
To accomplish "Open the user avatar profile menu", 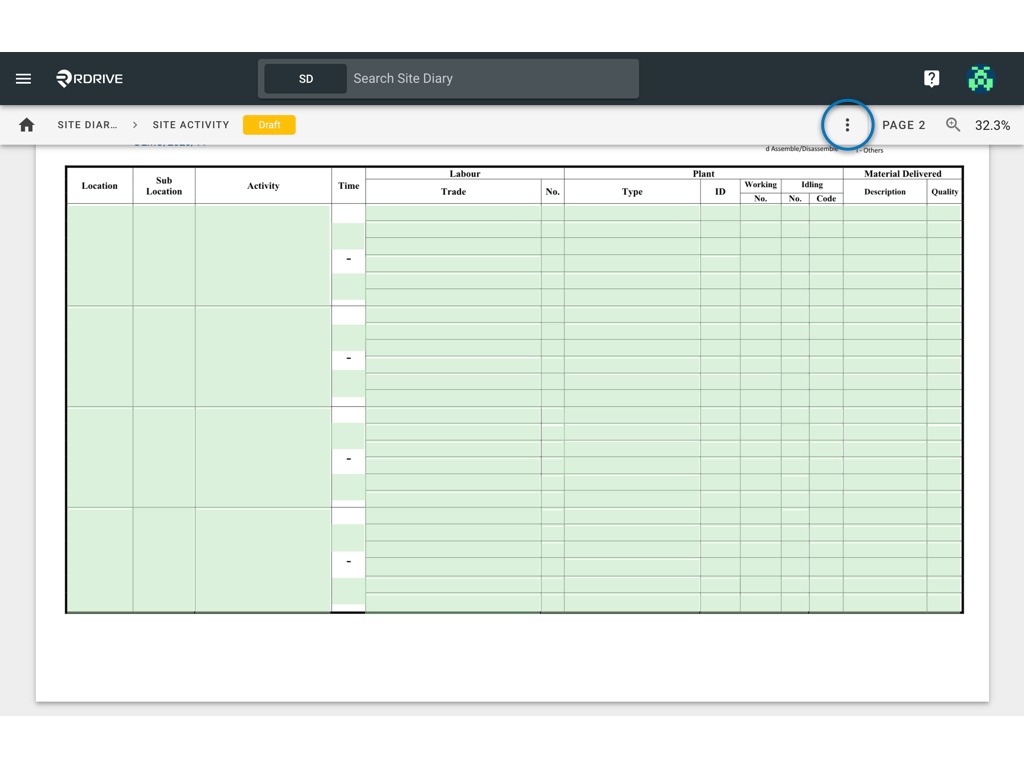I will click(x=980, y=78).
